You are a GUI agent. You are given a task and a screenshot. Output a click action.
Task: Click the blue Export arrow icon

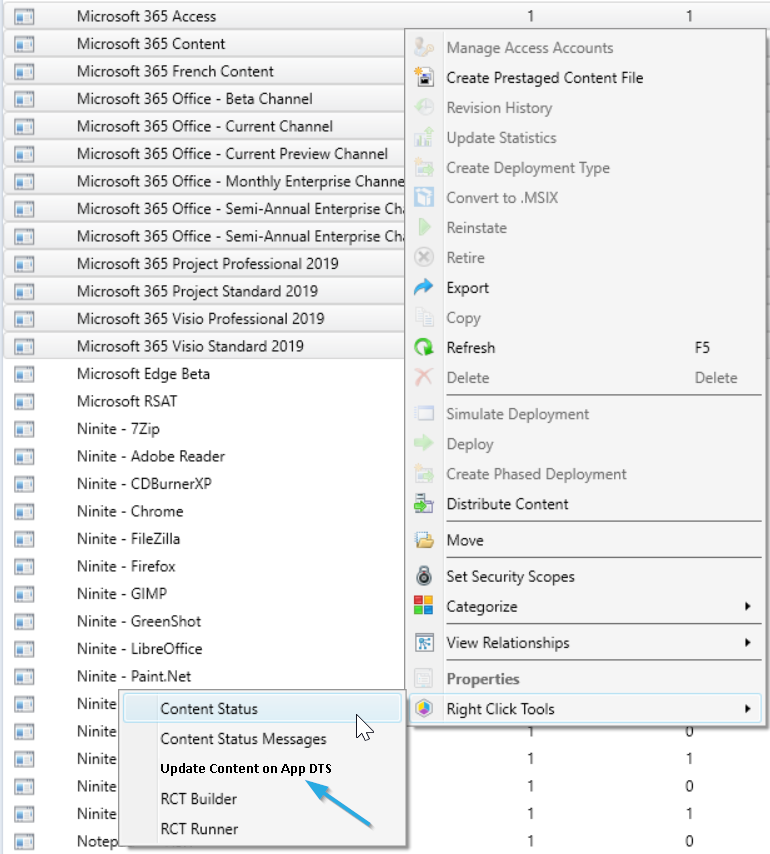point(424,288)
